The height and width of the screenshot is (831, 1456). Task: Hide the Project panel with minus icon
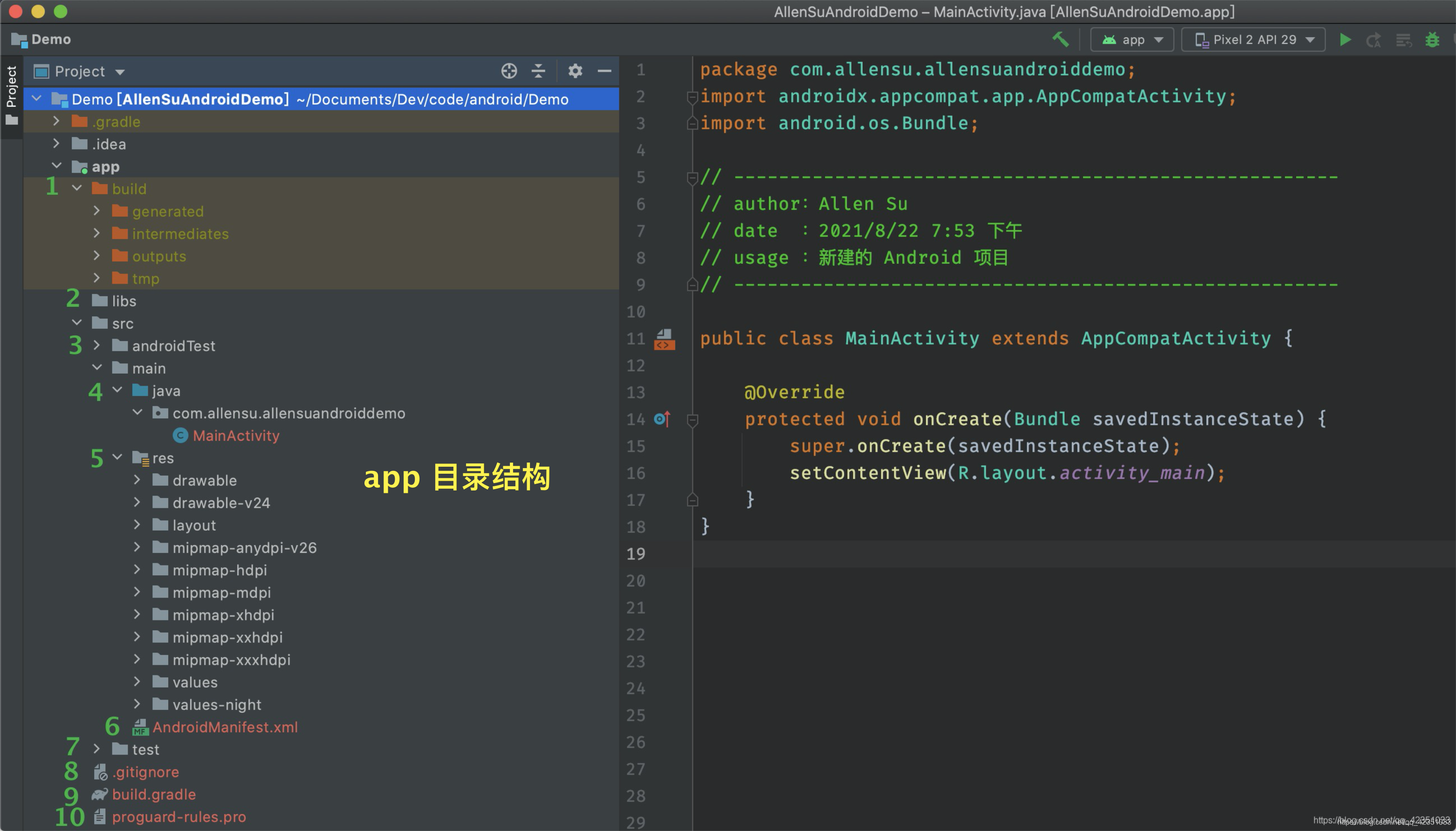pos(604,71)
